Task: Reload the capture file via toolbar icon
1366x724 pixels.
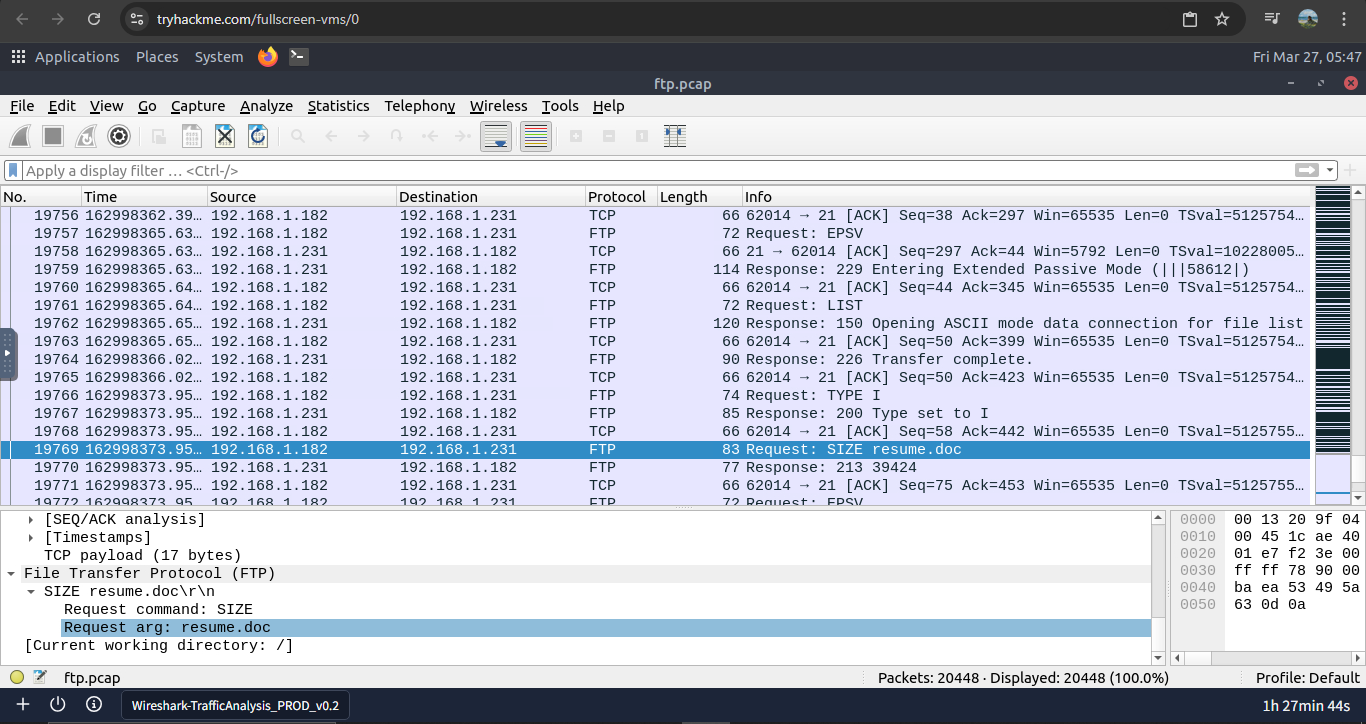Action: click(x=258, y=136)
